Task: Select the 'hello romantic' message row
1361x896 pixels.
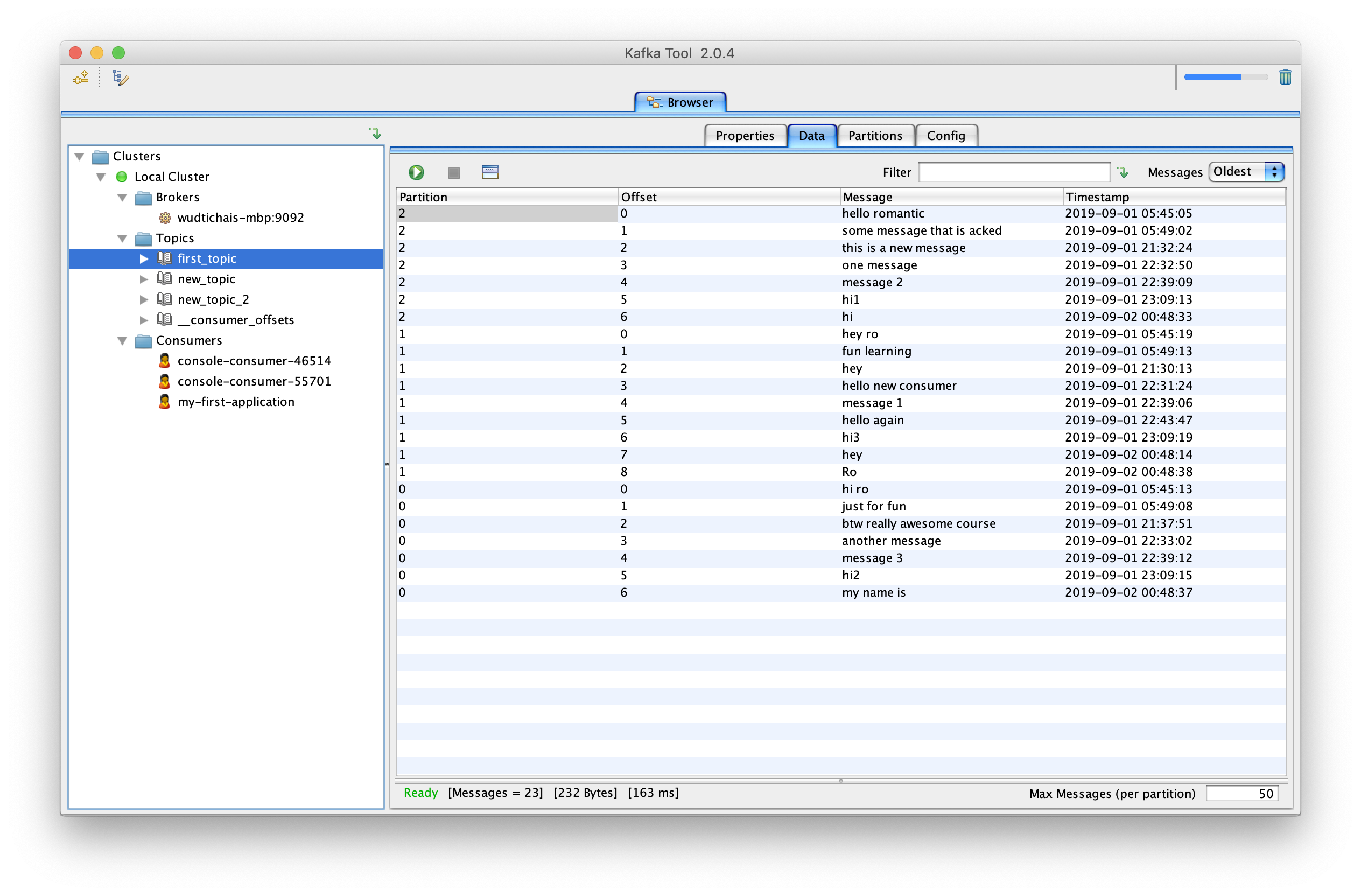Action: [841, 213]
